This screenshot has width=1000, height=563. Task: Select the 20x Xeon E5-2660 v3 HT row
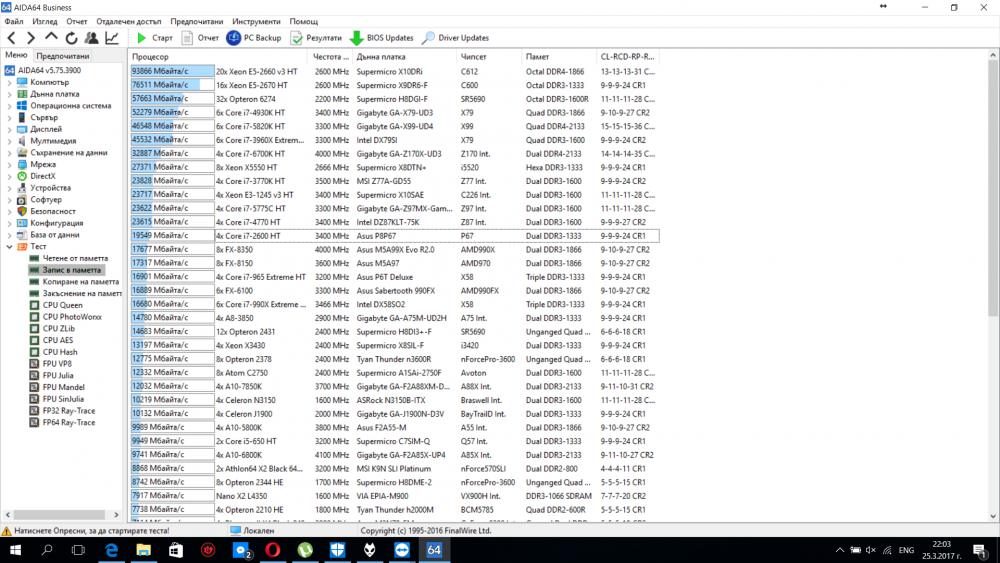pos(395,71)
